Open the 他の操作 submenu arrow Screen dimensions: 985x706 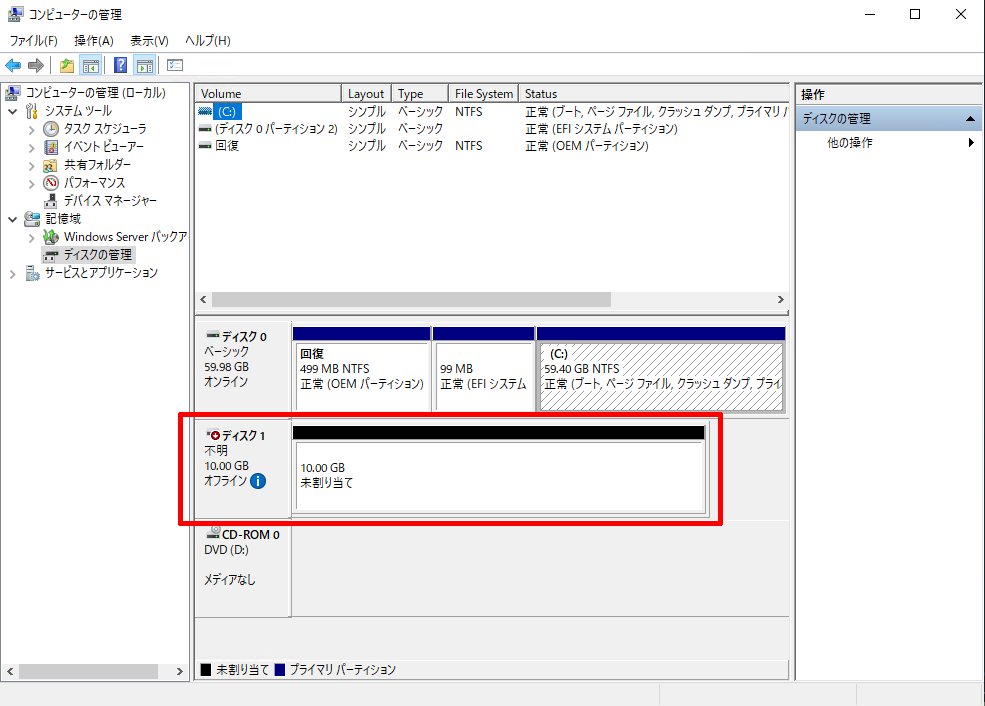tap(969, 142)
